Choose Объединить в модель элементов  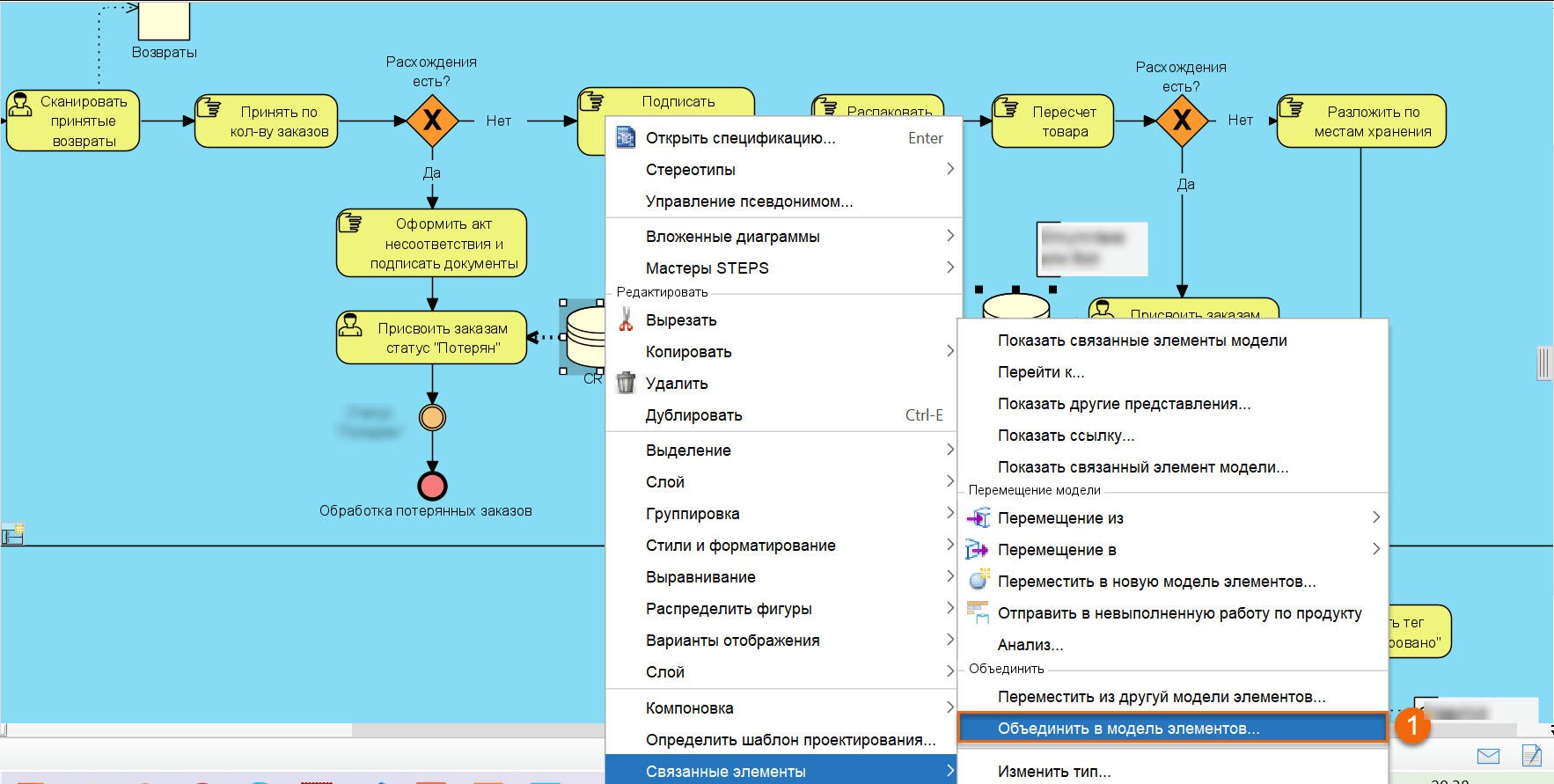[x=1128, y=729]
